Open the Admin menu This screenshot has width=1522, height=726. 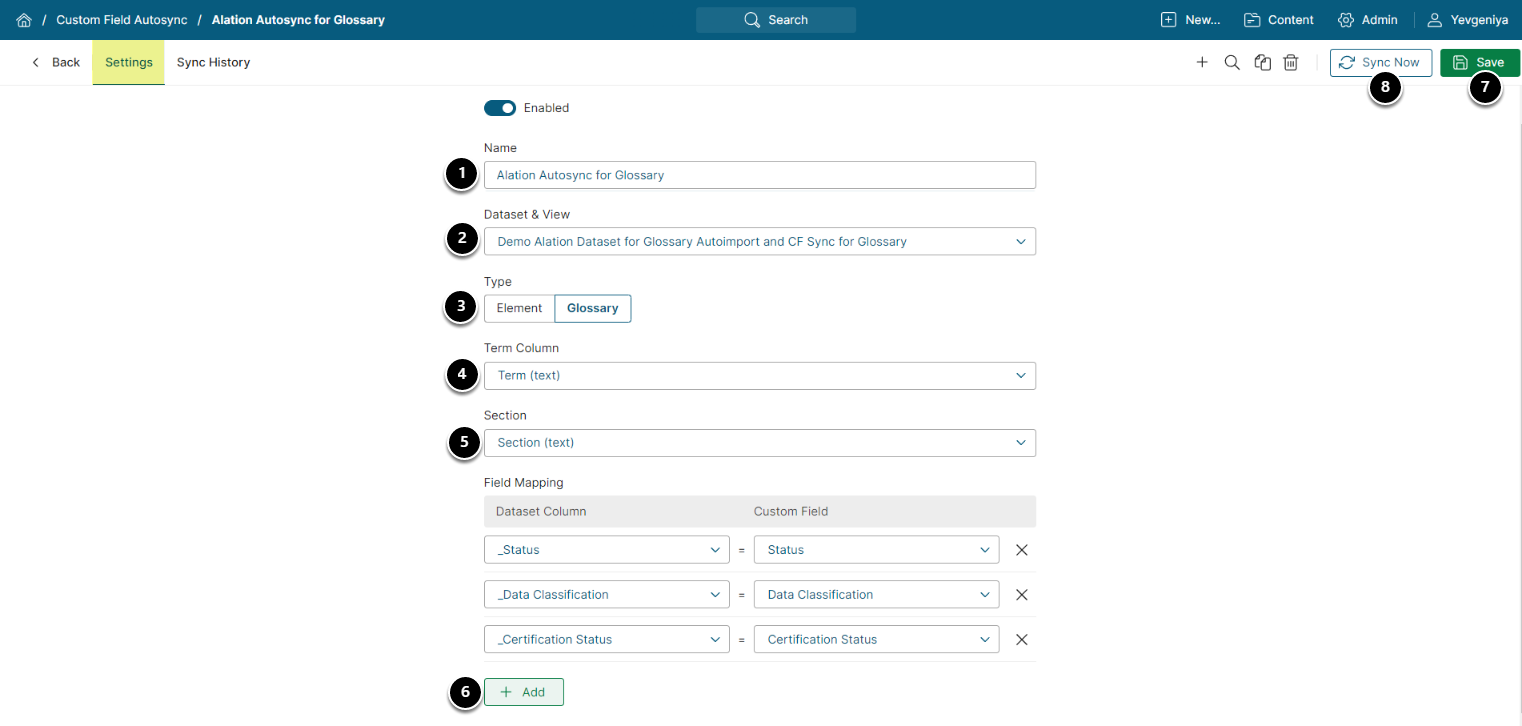(1367, 20)
